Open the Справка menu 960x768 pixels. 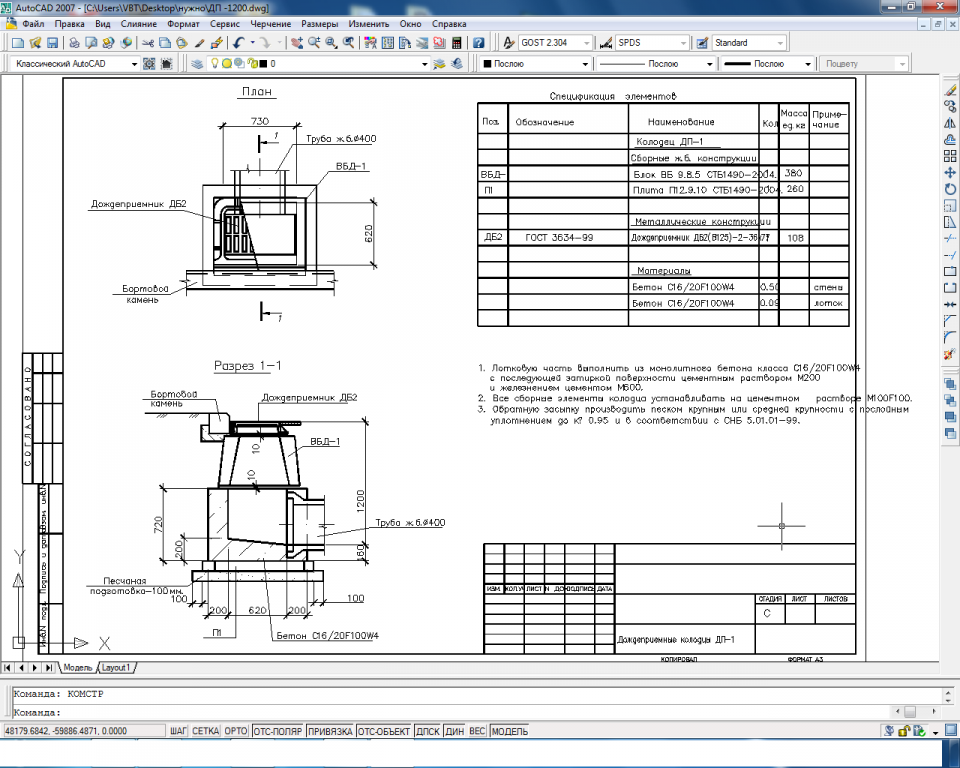pos(449,24)
